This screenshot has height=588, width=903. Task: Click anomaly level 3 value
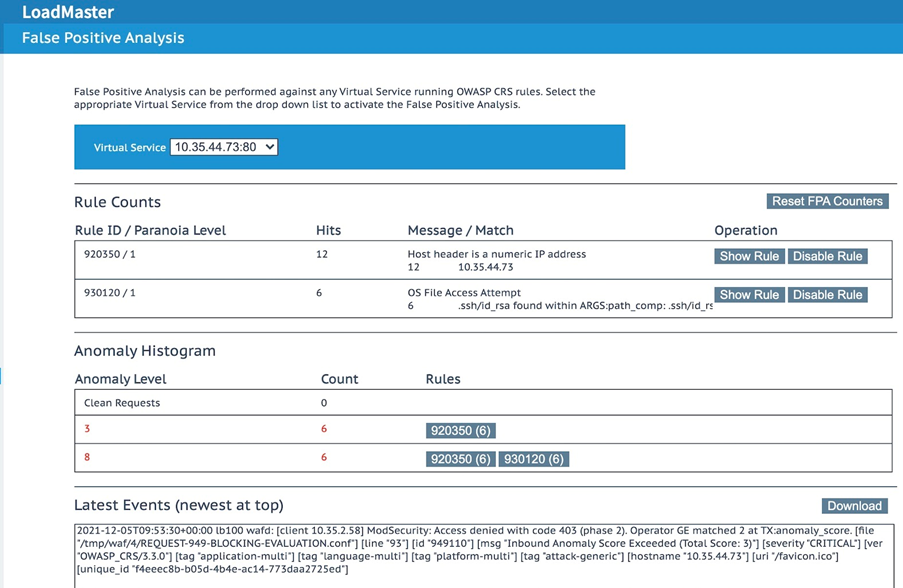(87, 428)
